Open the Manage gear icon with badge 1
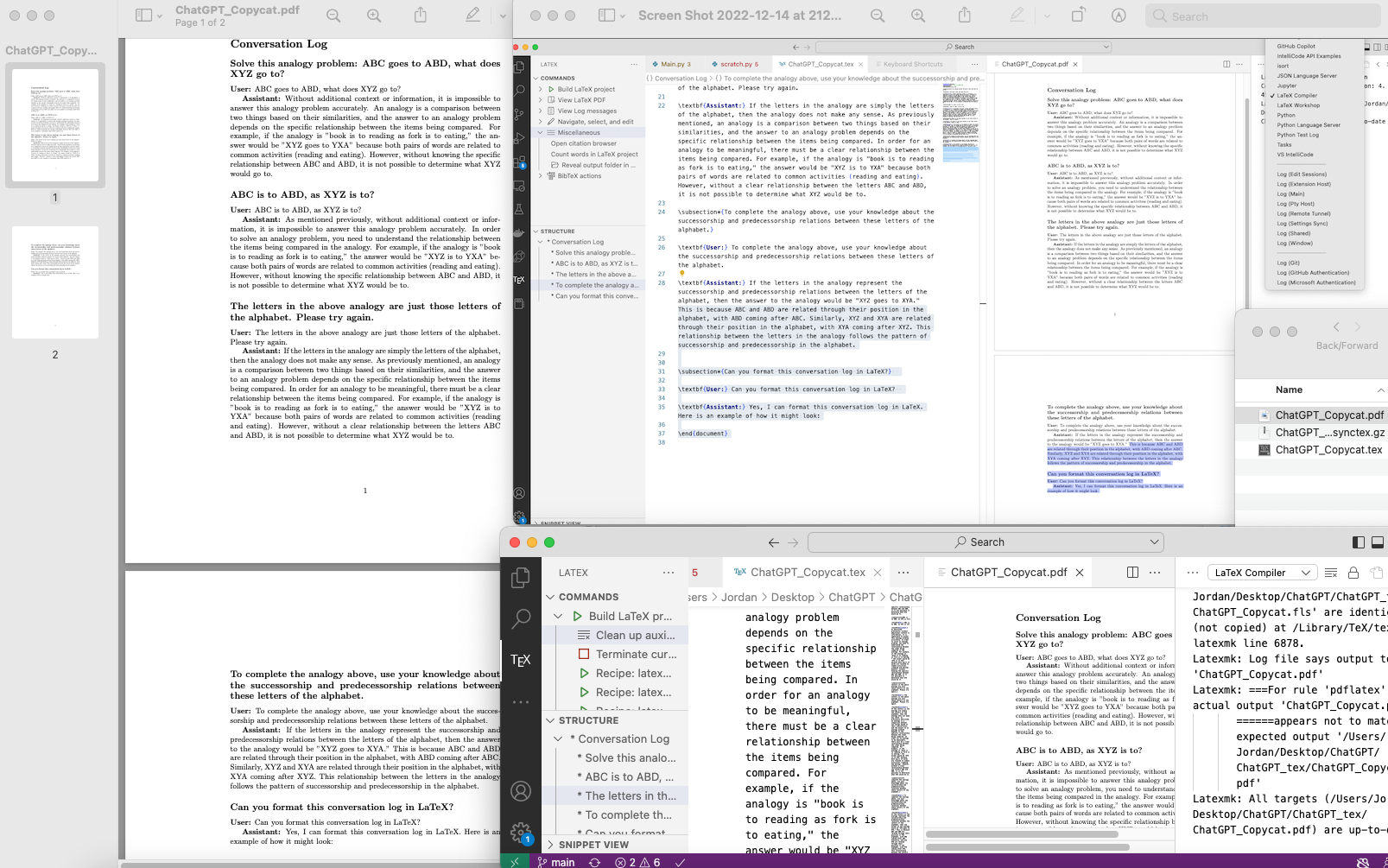Viewport: 1388px width, 868px height. 521,833
